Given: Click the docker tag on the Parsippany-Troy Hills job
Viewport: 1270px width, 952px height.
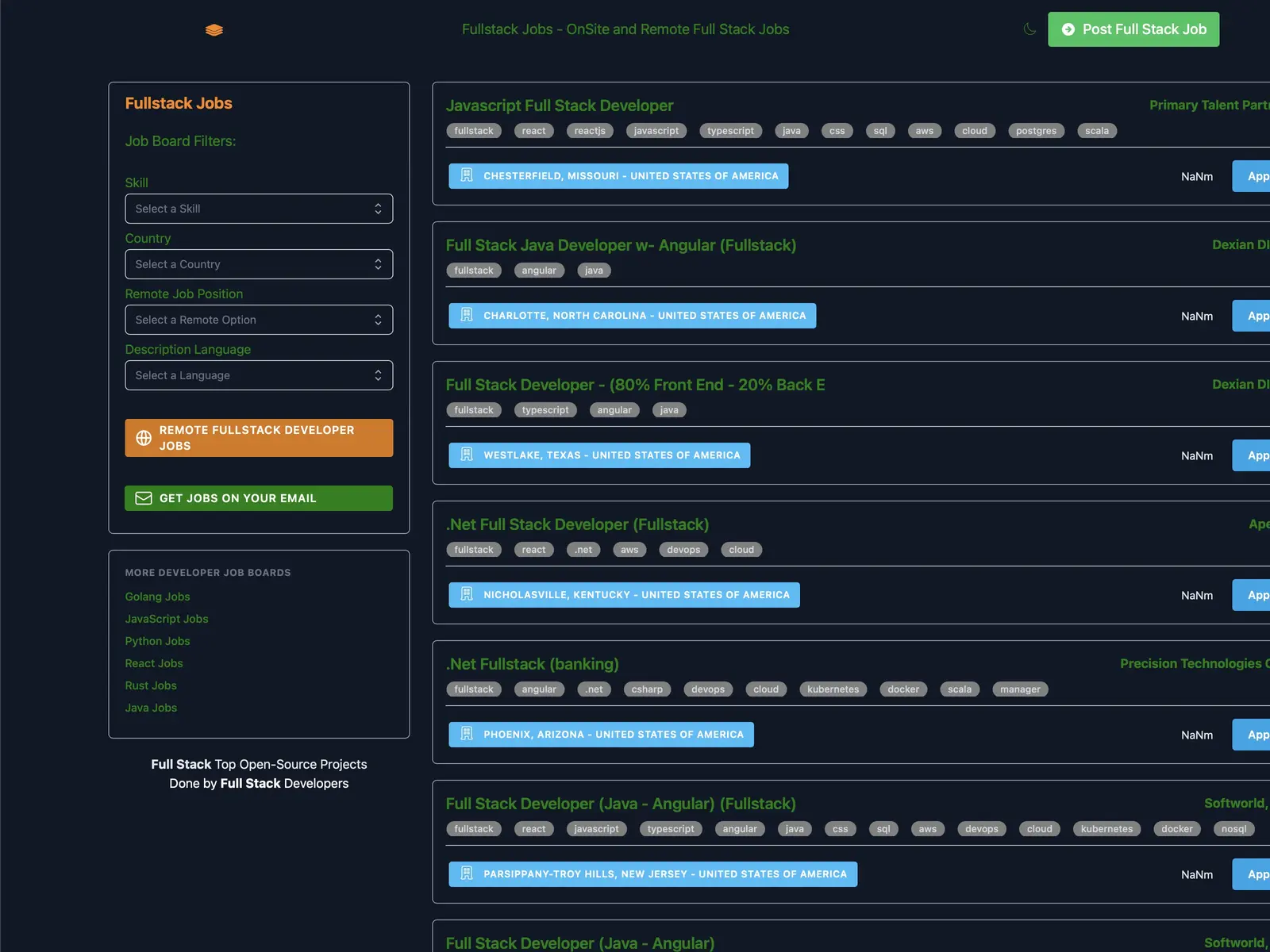Looking at the screenshot, I should [x=1176, y=829].
